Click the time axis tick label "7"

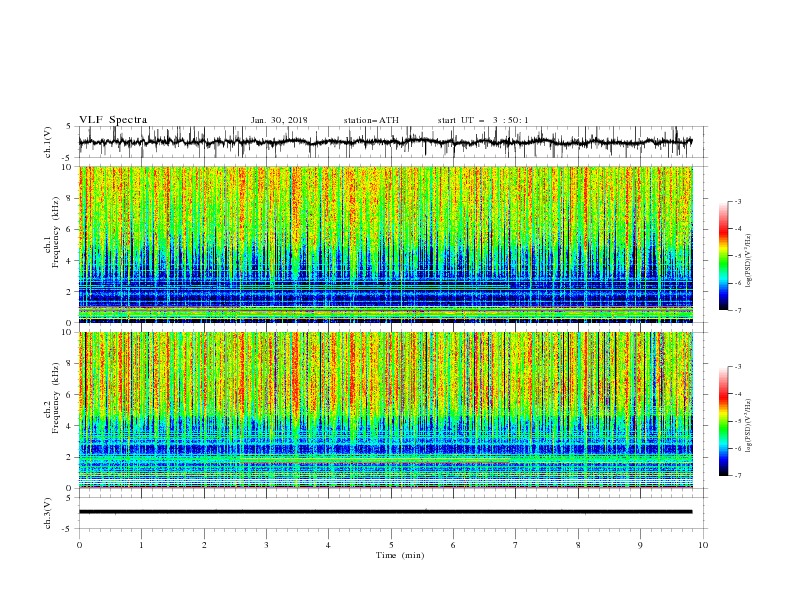tap(516, 545)
